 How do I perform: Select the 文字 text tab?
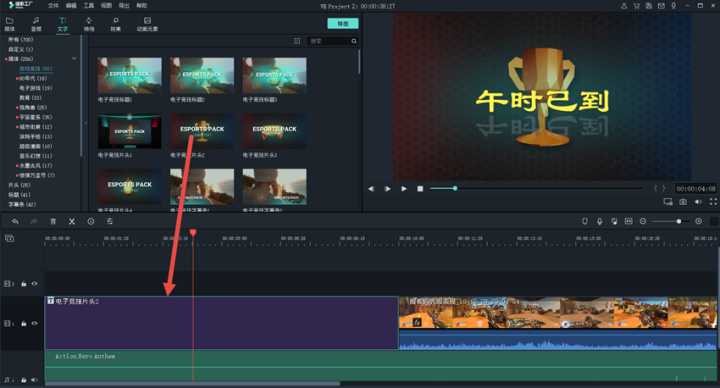point(62,24)
